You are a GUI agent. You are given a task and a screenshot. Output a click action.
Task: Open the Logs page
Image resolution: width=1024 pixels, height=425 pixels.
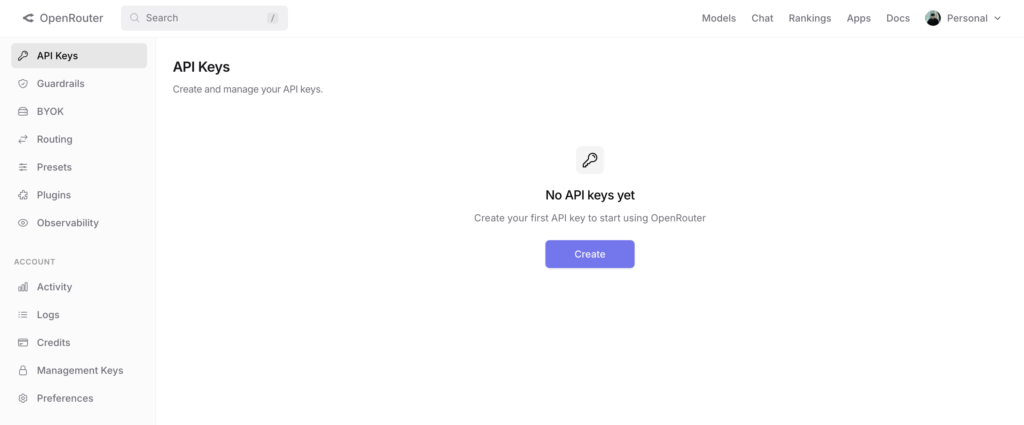tap(79, 315)
